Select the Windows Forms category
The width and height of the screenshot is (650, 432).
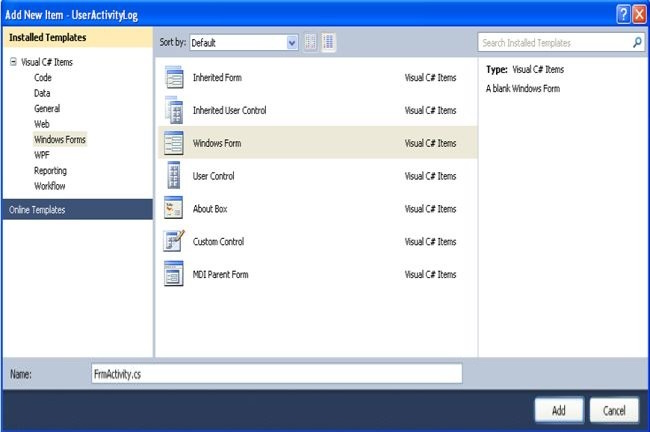[x=60, y=139]
